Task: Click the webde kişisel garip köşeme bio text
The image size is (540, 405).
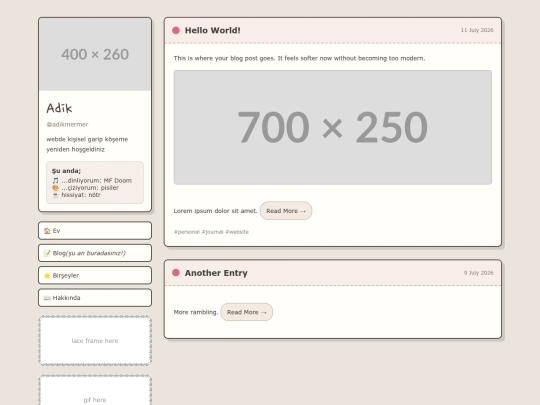Action: click(x=87, y=144)
